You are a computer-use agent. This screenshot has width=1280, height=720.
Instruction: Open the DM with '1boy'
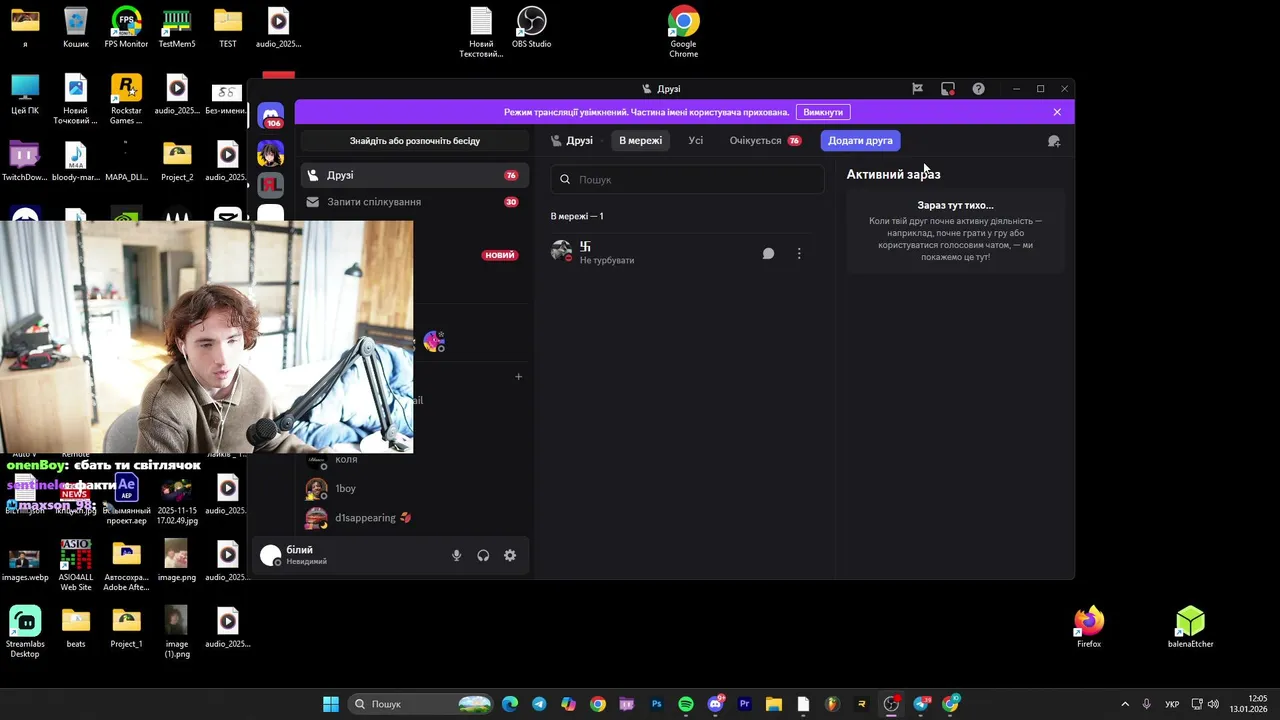pos(415,489)
